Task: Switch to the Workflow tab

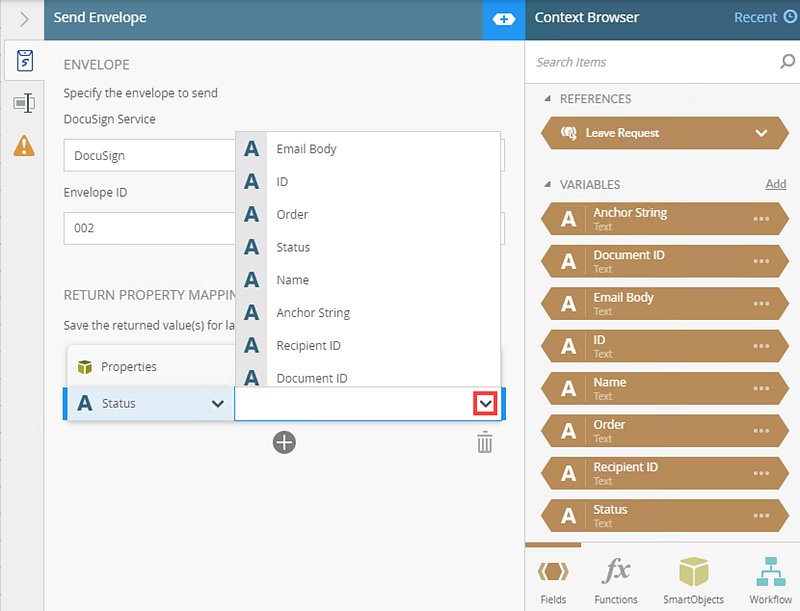Action: click(770, 580)
